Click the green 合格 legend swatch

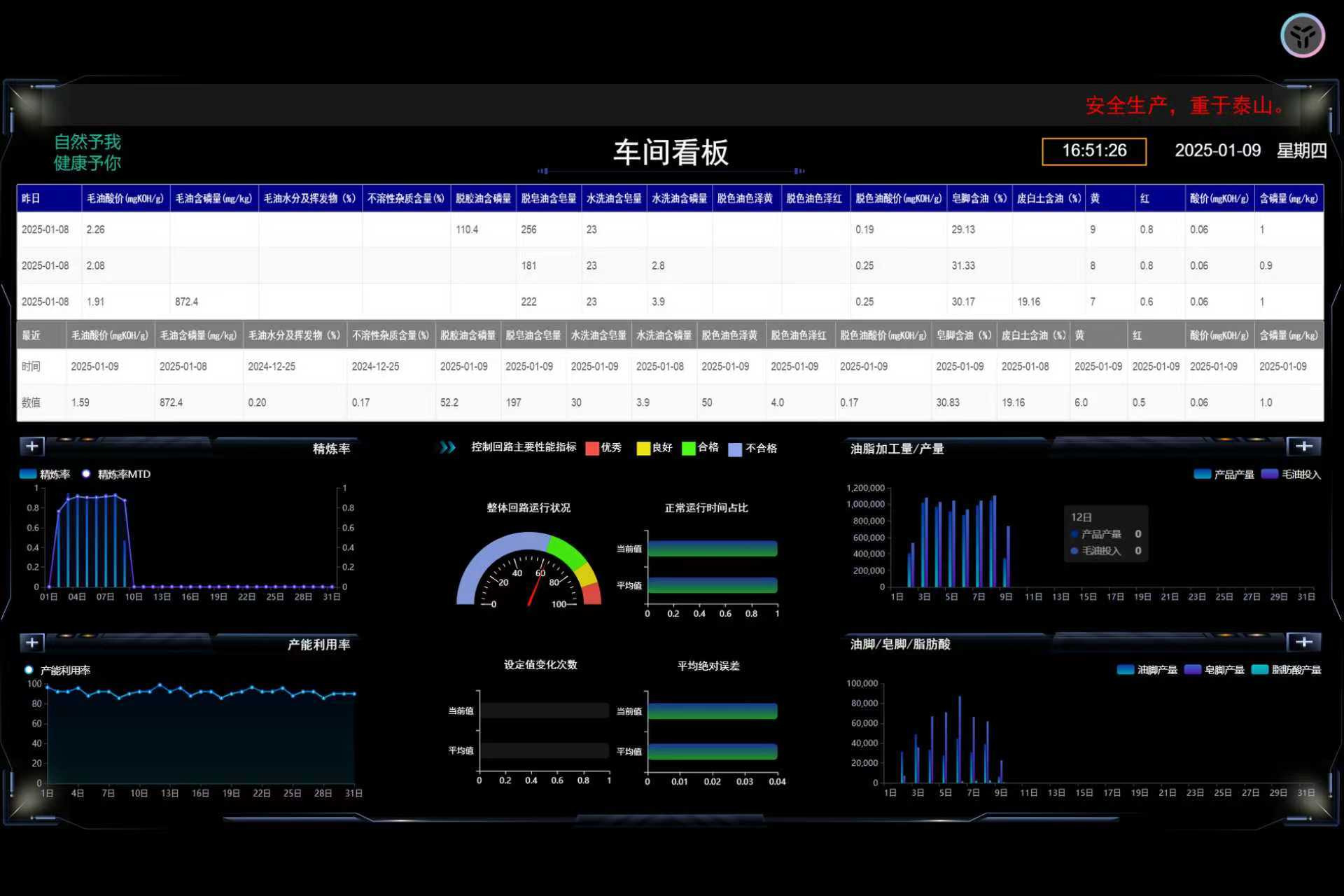(x=689, y=448)
